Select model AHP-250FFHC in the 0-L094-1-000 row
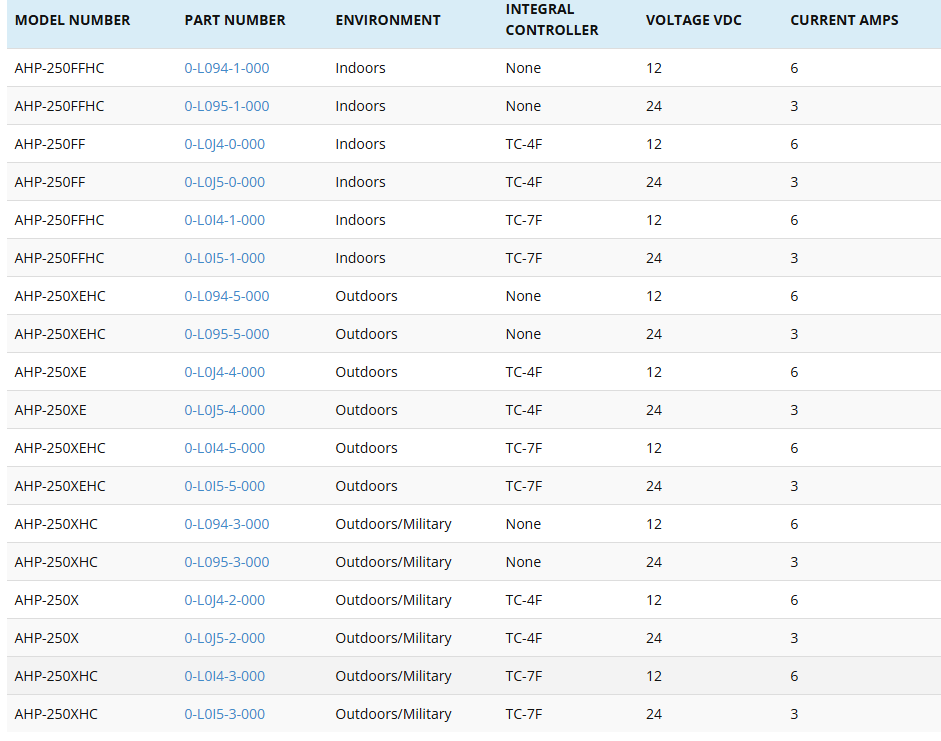Viewport: 941px width, 741px height. tap(59, 68)
